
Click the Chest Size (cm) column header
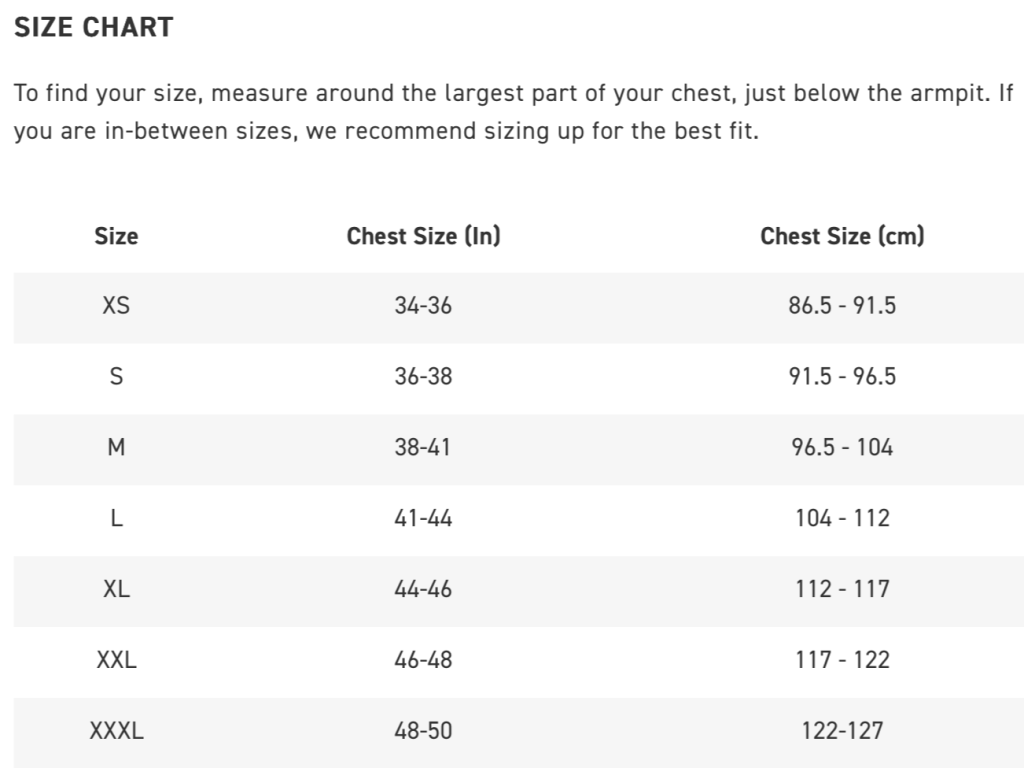[x=842, y=237]
